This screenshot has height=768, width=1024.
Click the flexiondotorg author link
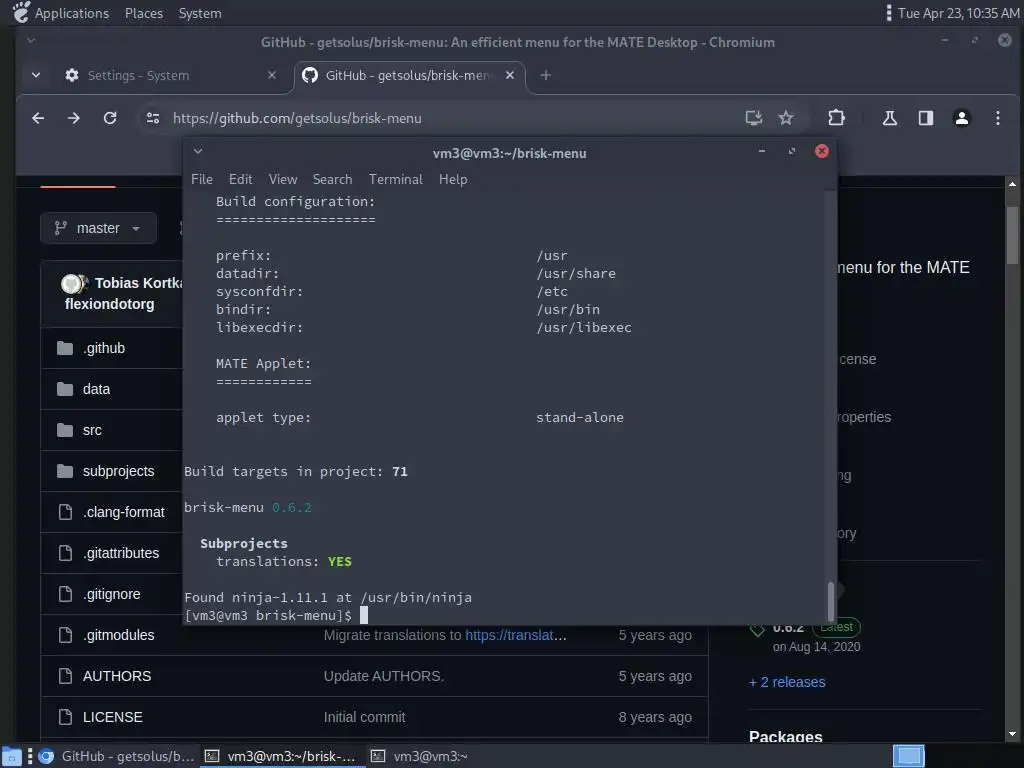pos(110,304)
